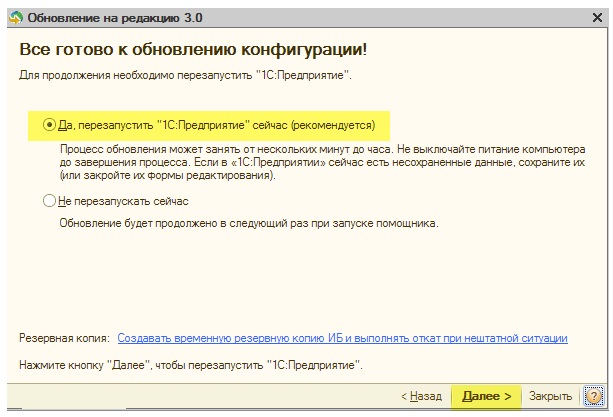Click the "Да, перезапустить" option label text

pyautogui.click(x=217, y=125)
